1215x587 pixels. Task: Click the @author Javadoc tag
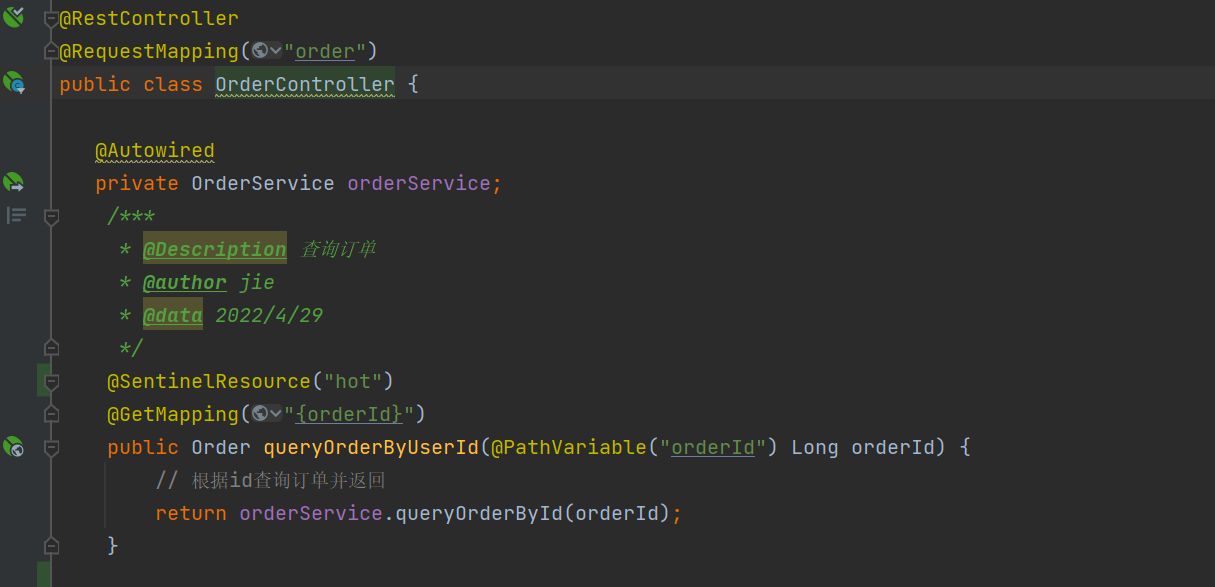click(185, 282)
